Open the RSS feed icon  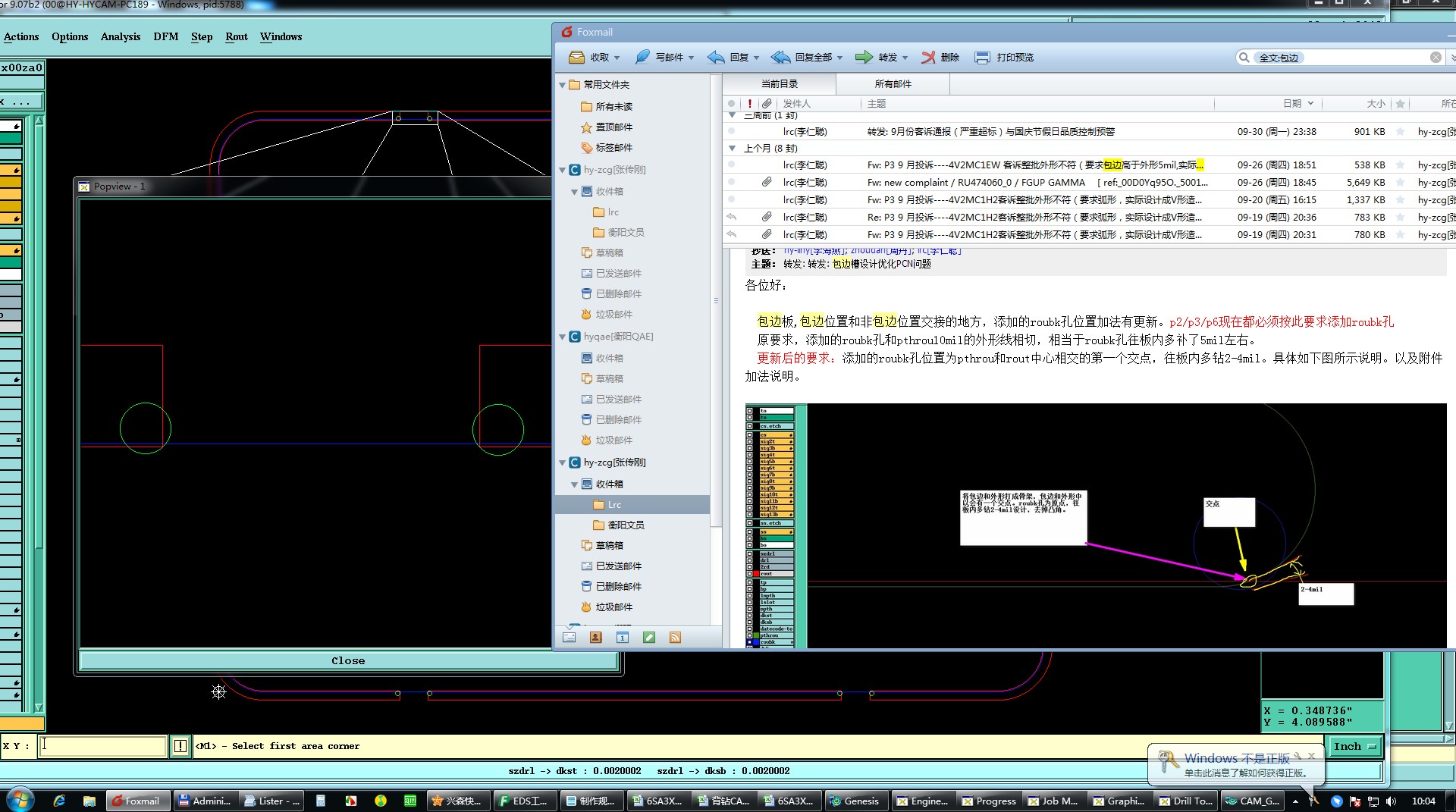point(675,638)
